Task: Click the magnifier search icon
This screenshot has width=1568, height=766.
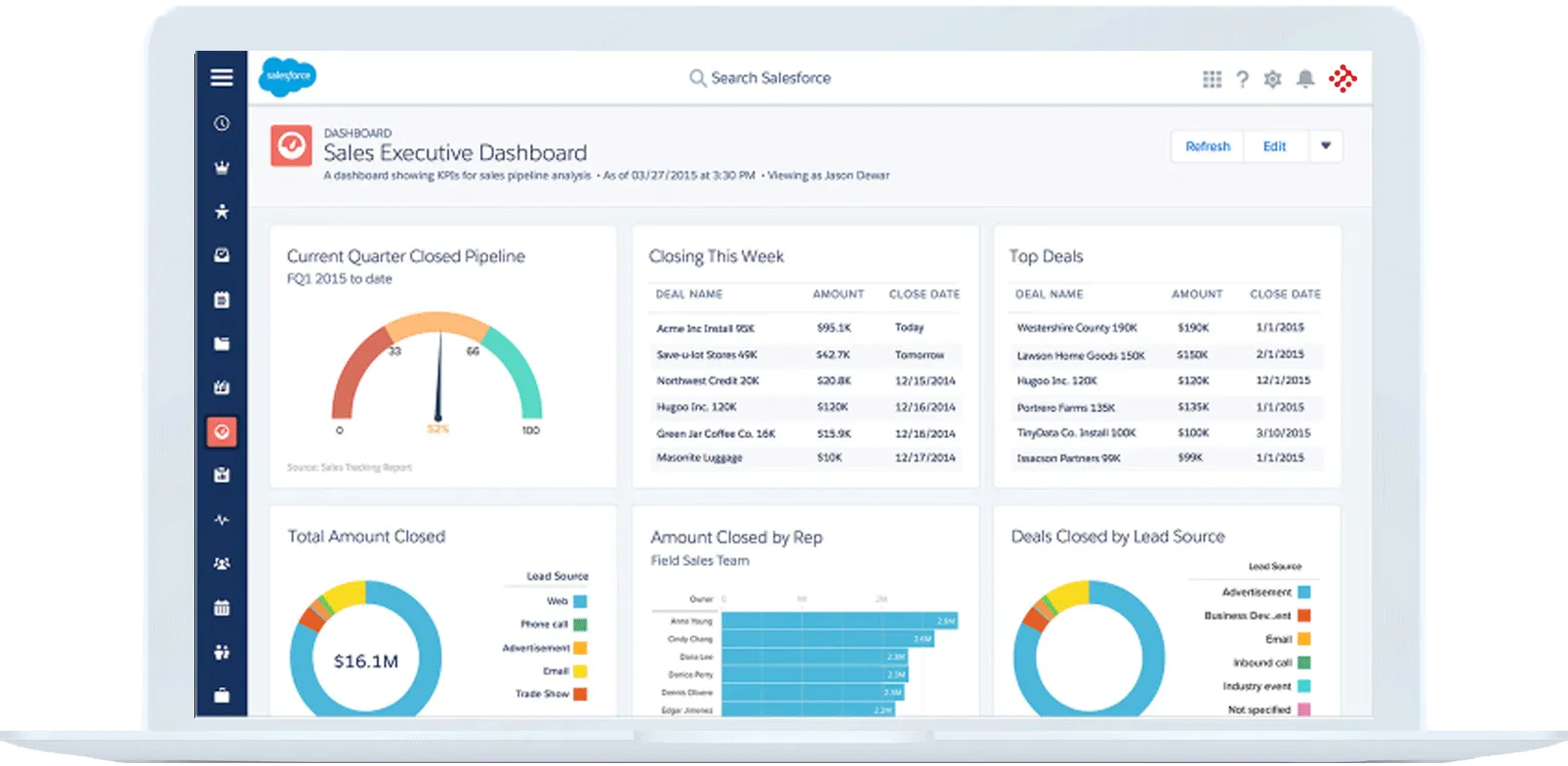Action: 697,78
